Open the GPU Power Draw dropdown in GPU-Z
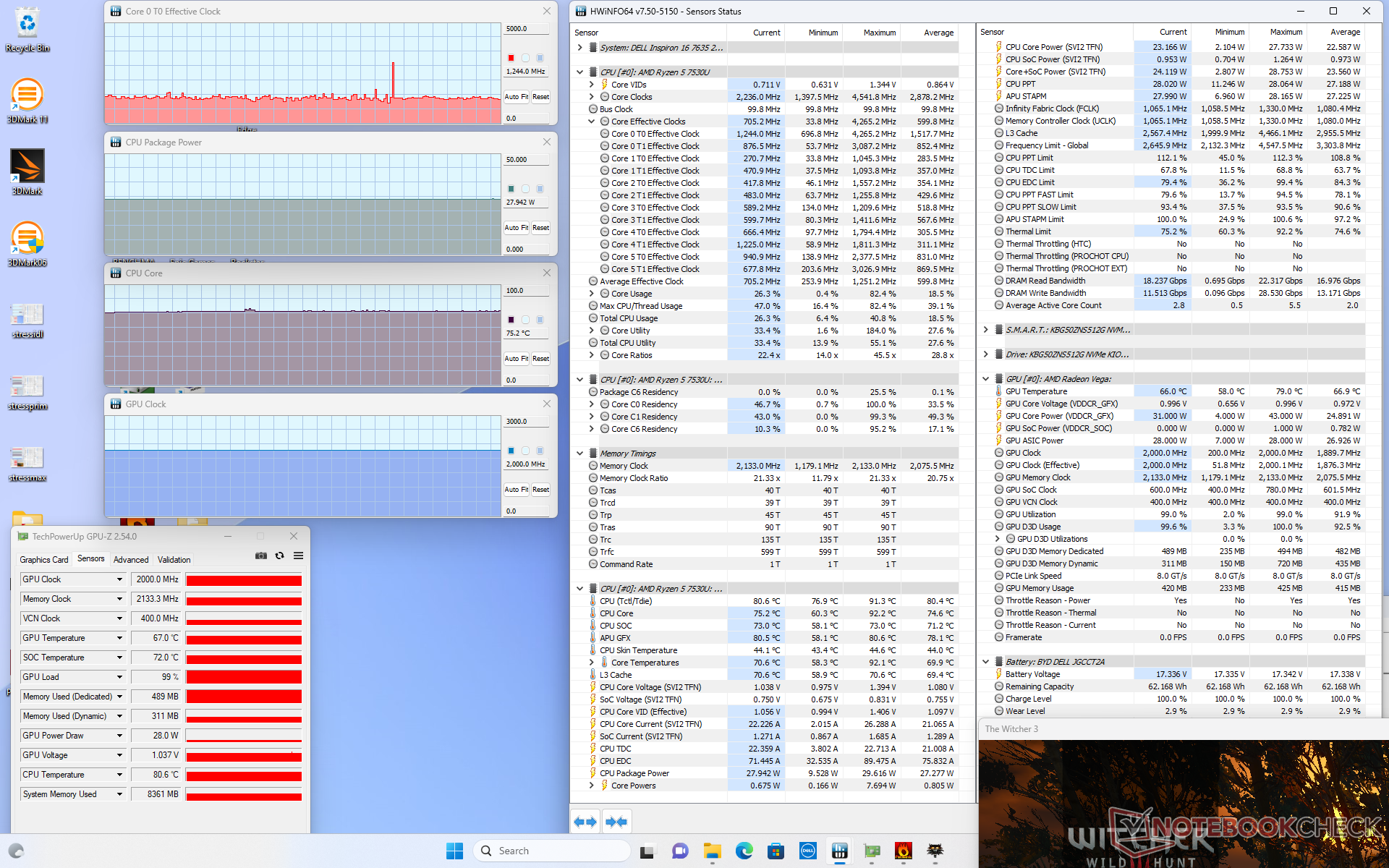The width and height of the screenshot is (1389, 868). pos(119,736)
